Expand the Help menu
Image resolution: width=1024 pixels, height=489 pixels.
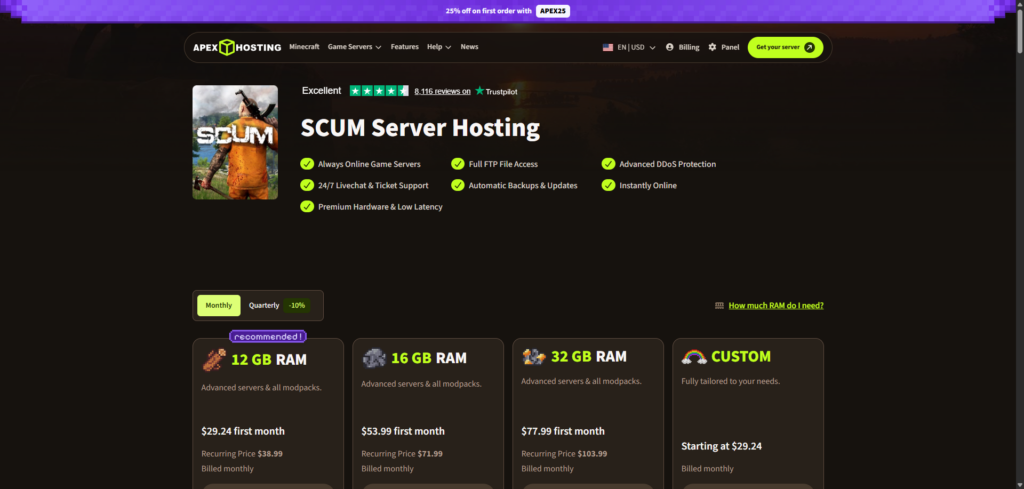[439, 47]
